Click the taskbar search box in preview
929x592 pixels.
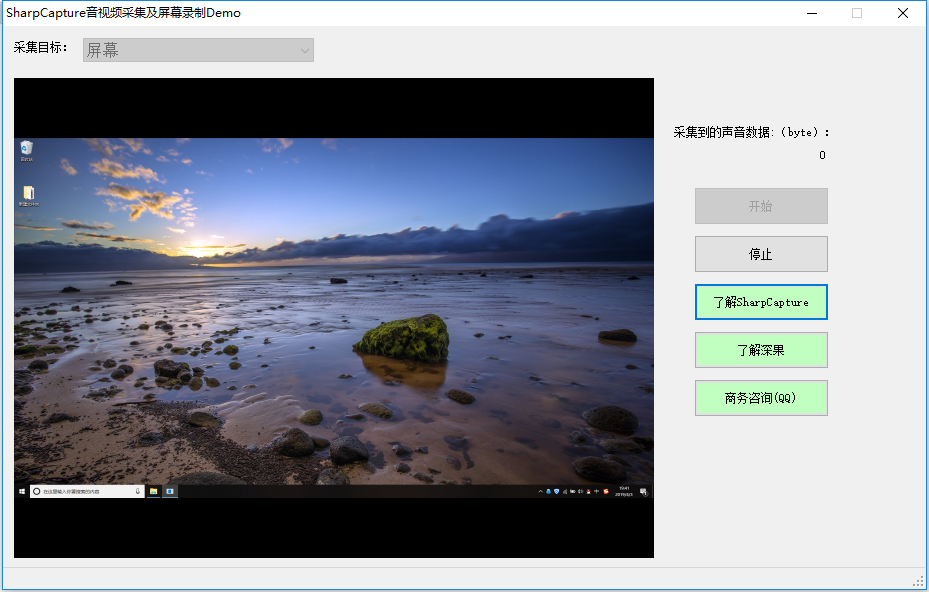(87, 491)
